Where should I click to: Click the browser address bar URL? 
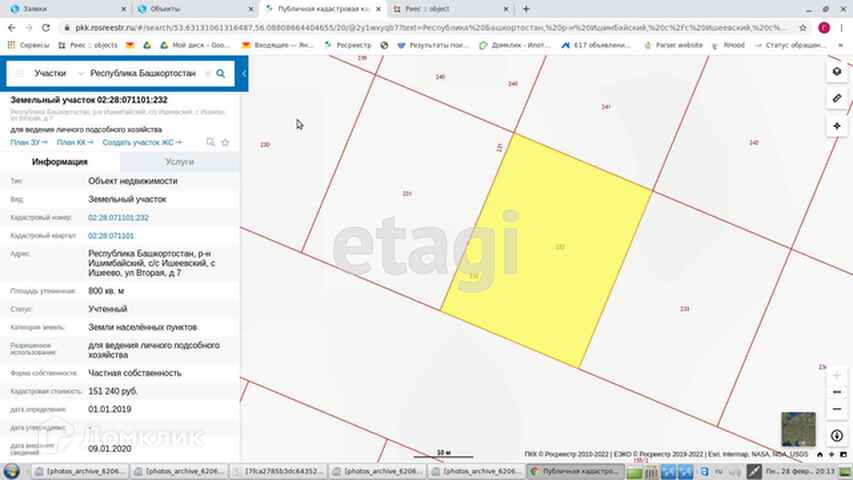tap(430, 28)
